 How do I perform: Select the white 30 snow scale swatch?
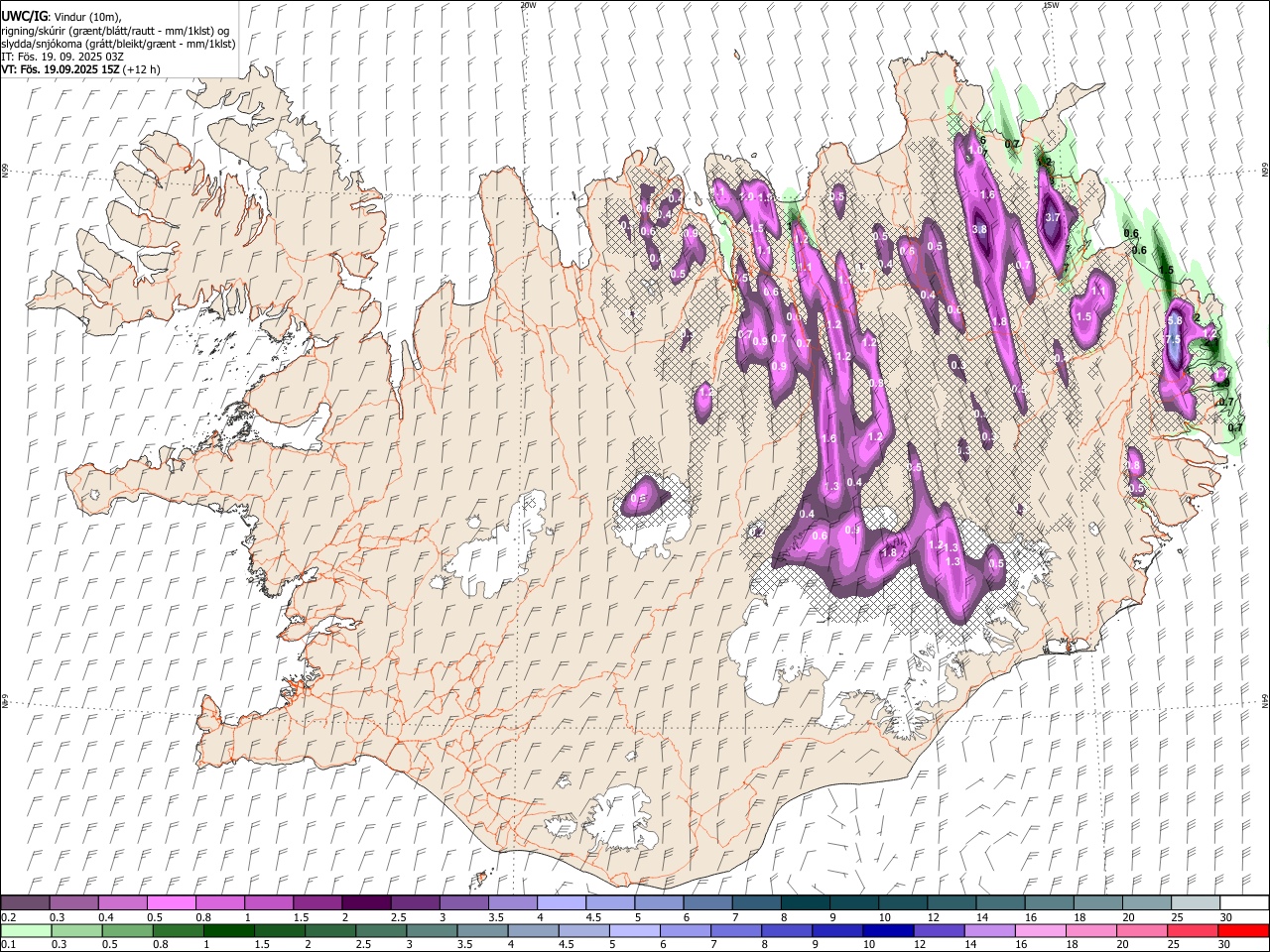click(1244, 903)
